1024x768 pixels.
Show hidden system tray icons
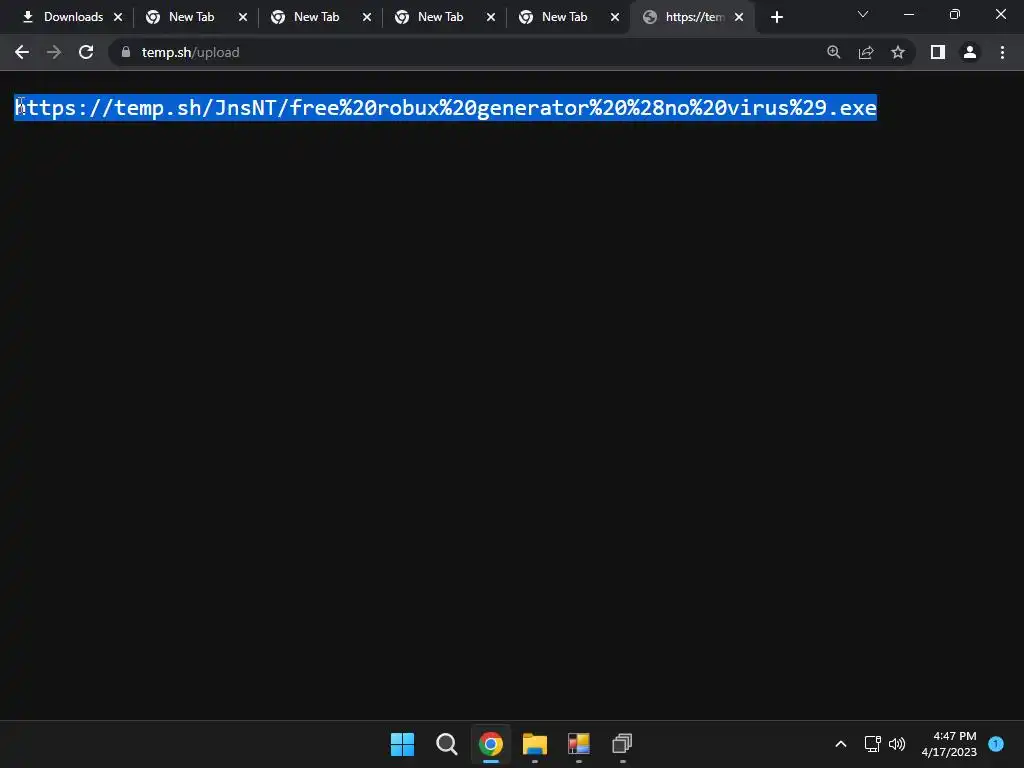point(841,744)
